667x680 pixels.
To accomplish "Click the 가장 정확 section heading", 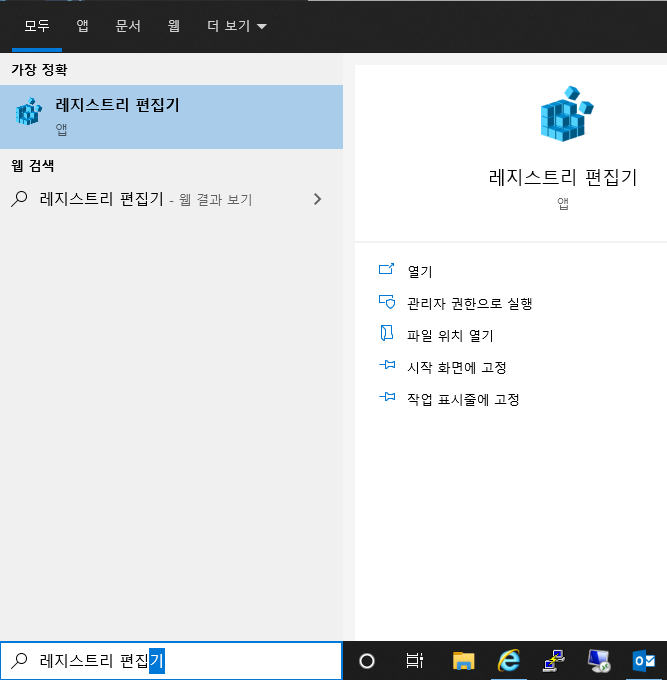I will click(39, 70).
